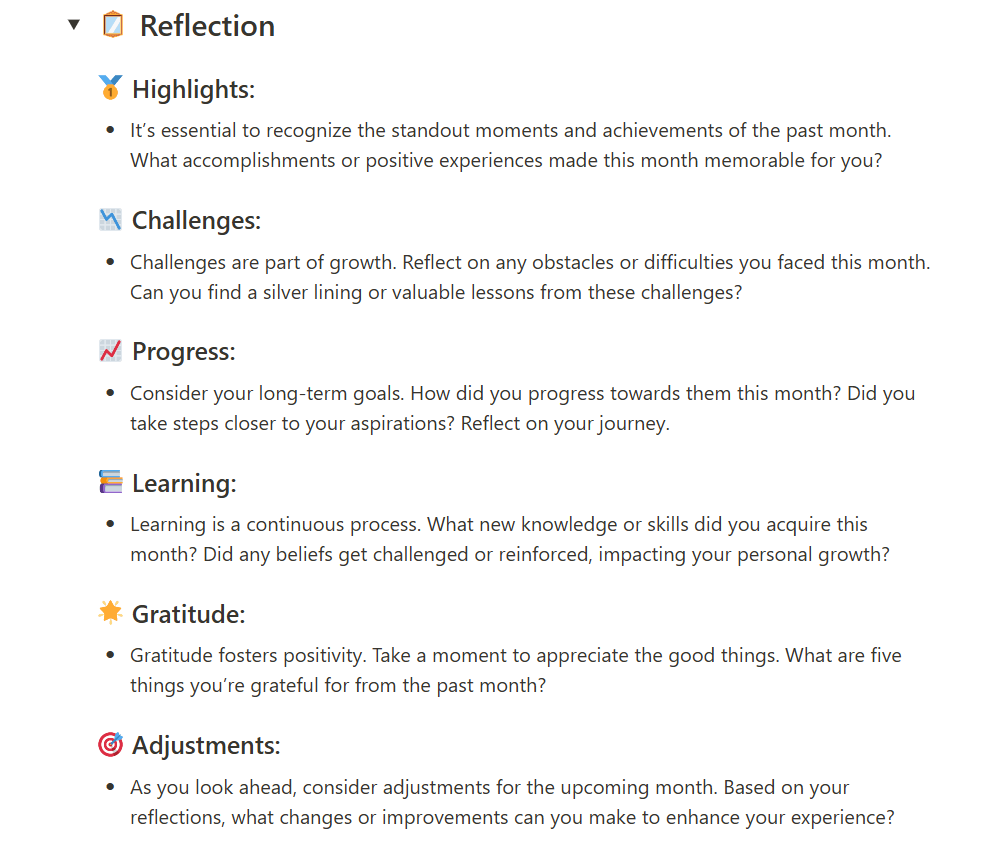Click the Reflection heading text
Viewport: 999px width, 841px height.
coord(207,26)
